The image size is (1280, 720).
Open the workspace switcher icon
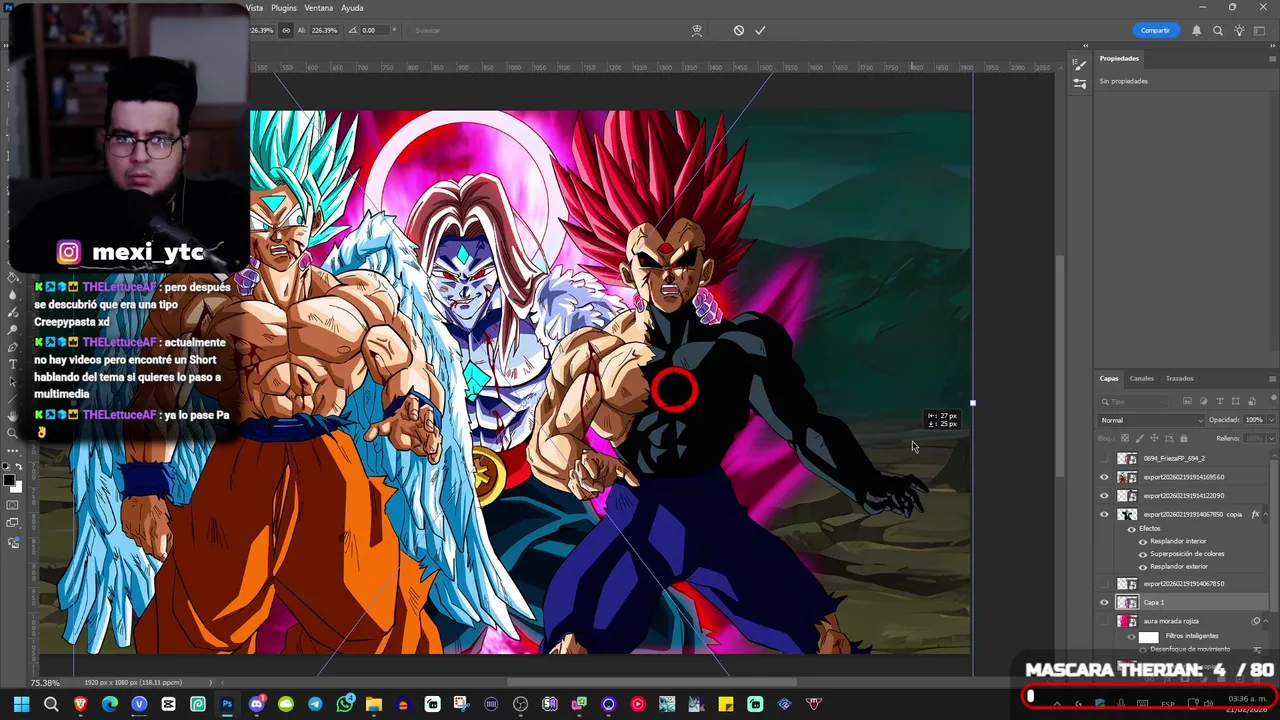click(1259, 30)
